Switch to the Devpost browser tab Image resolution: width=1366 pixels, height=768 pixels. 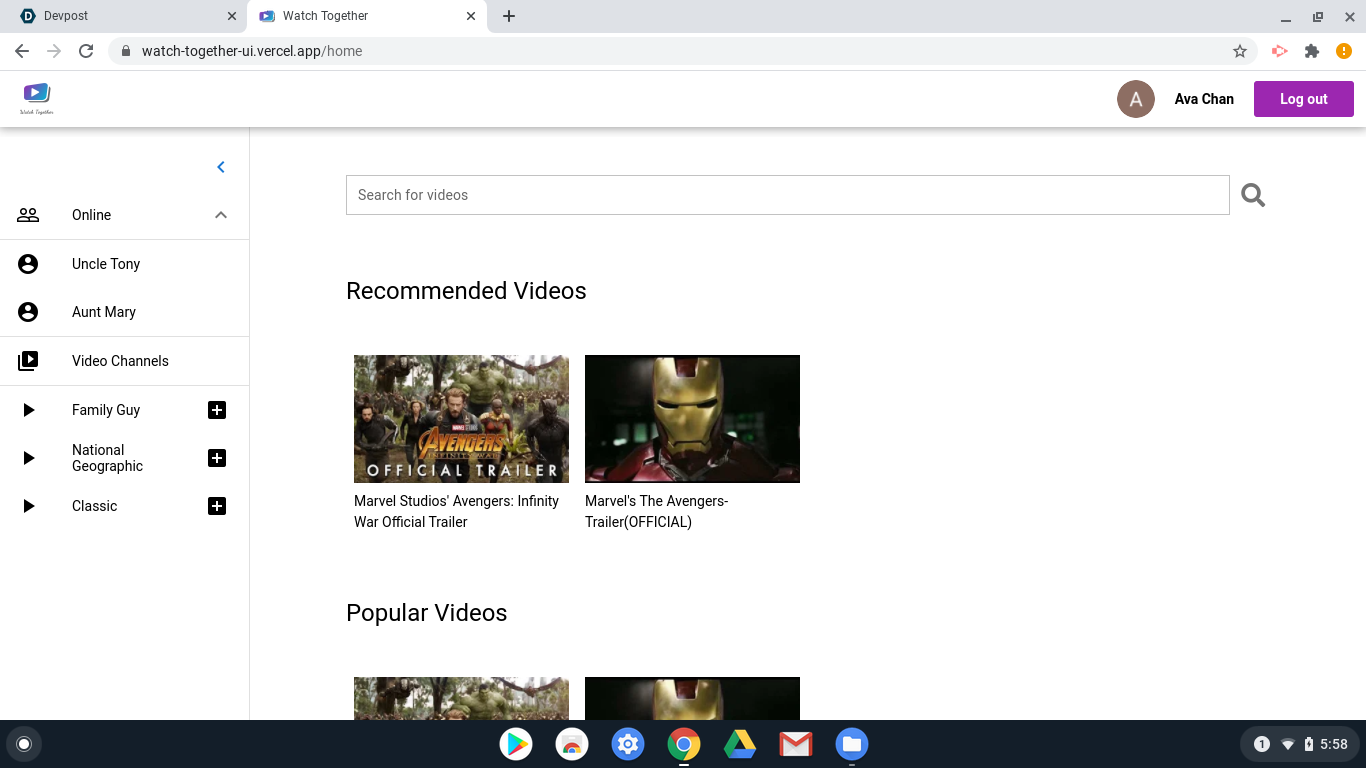[125, 16]
